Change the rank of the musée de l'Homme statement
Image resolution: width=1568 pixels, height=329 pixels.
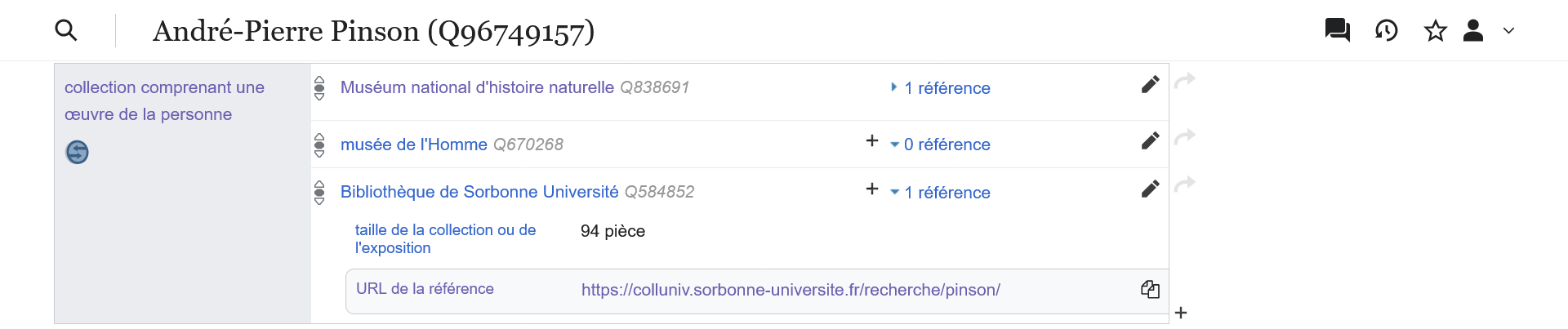319,144
